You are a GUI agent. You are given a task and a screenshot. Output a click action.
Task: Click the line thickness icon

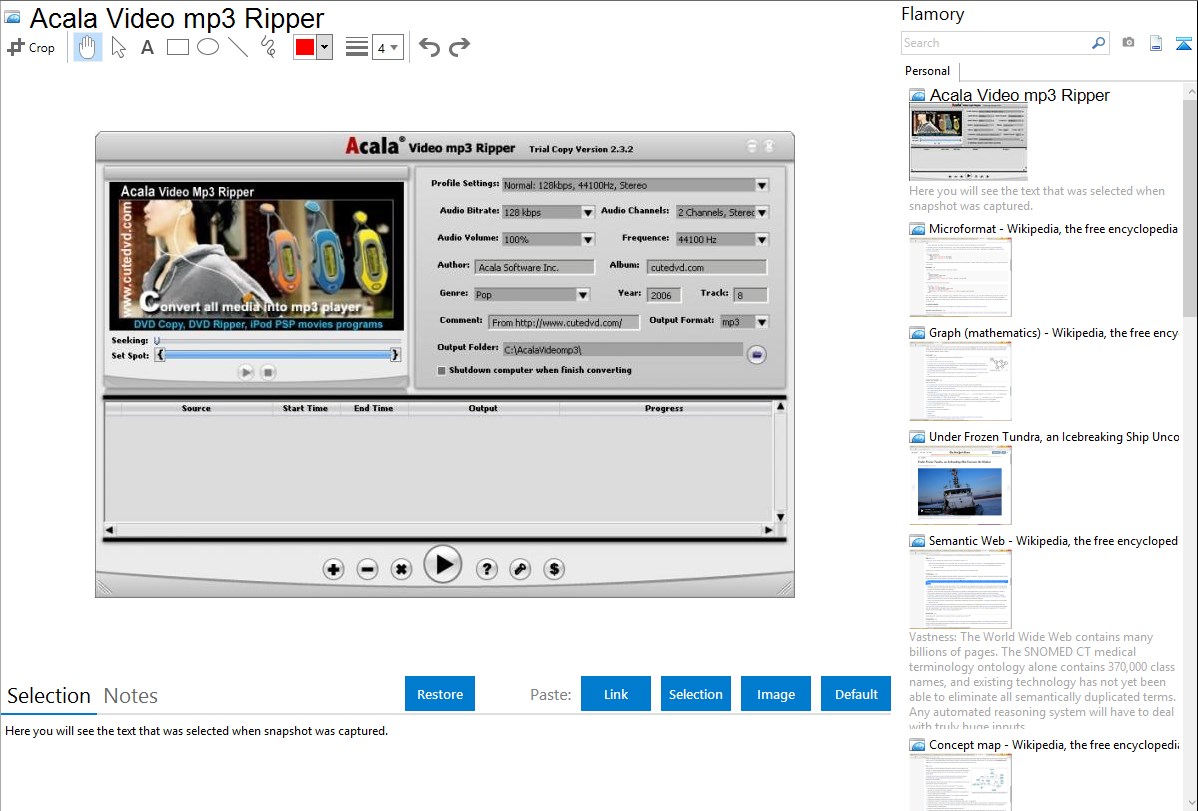(x=356, y=47)
